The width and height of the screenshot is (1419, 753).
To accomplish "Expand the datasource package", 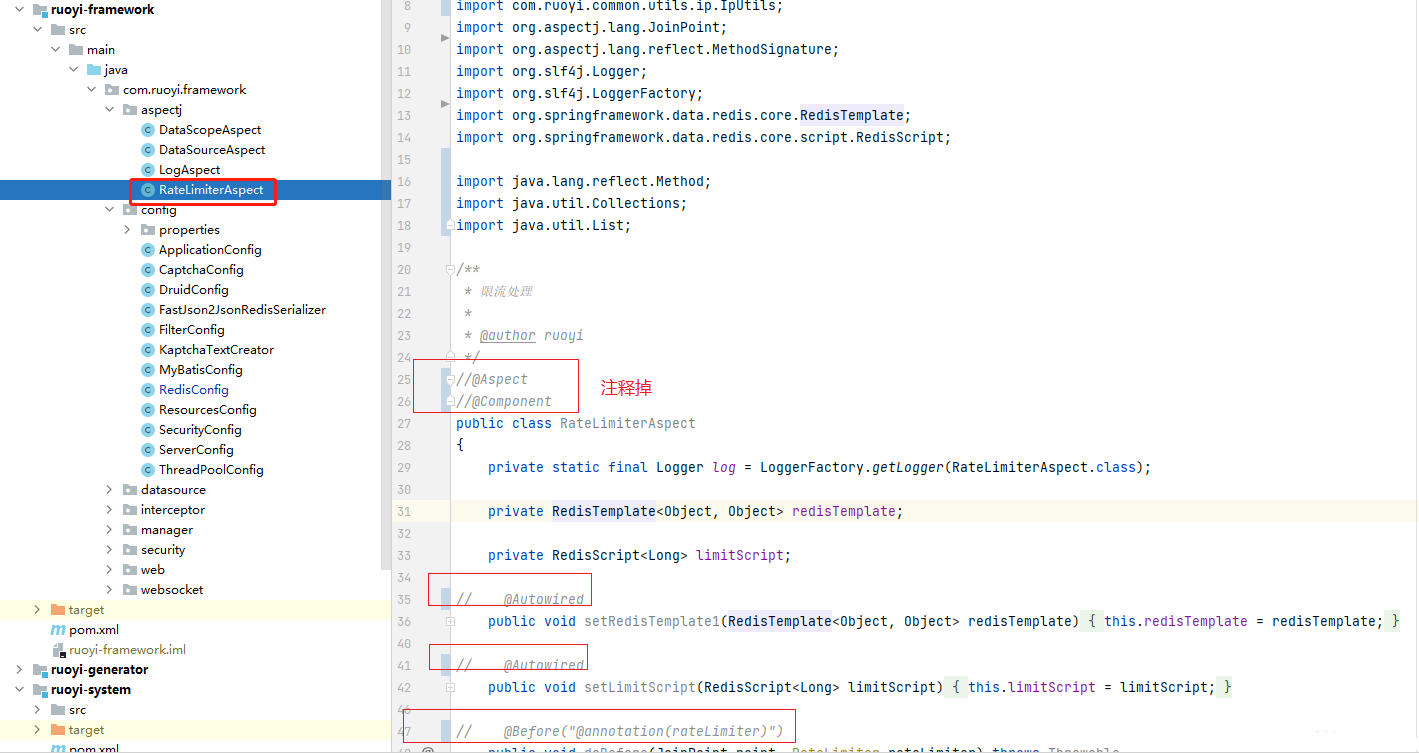I will [109, 490].
